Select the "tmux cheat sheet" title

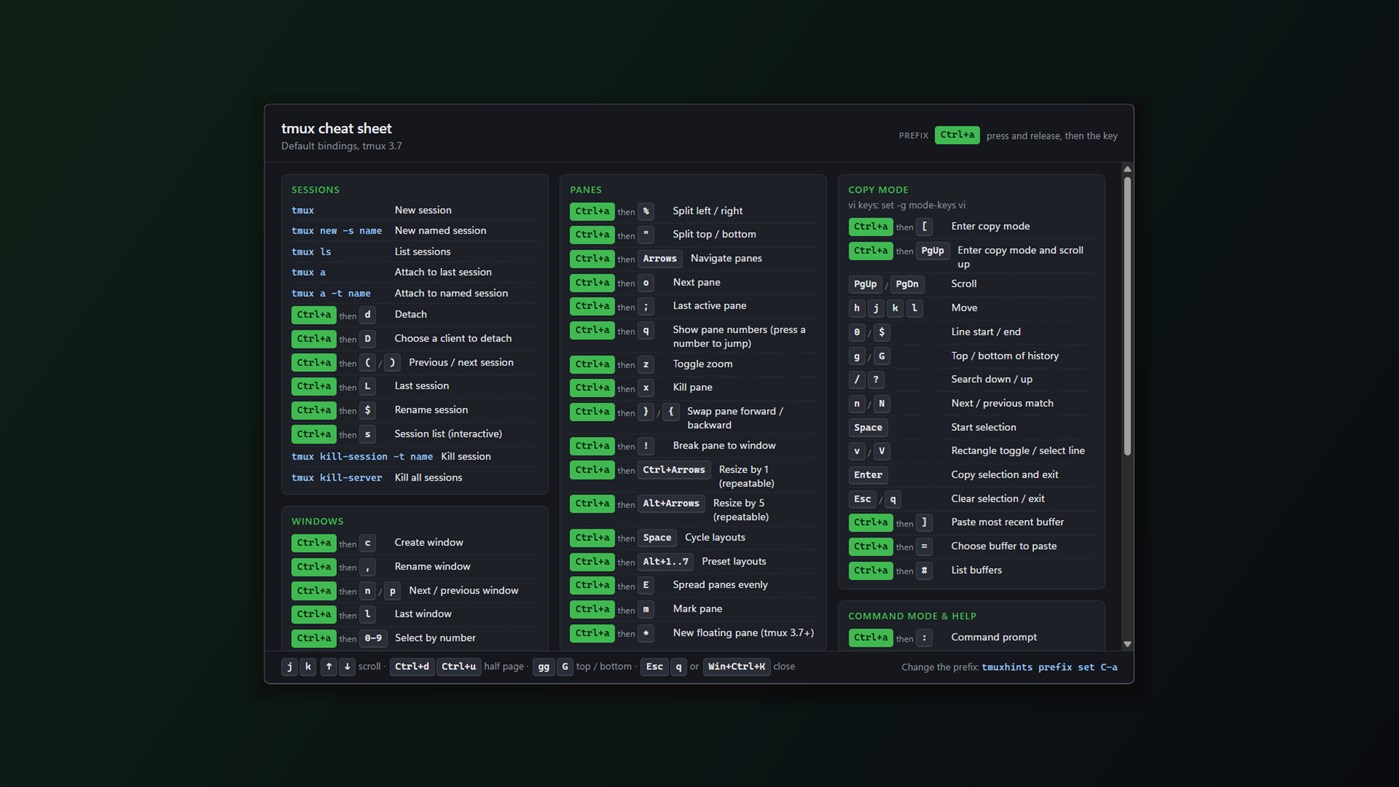pos(336,128)
